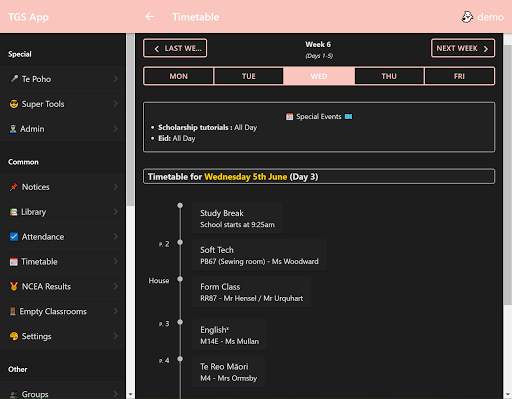Click the period 2 timeline dot

pos(180,242)
